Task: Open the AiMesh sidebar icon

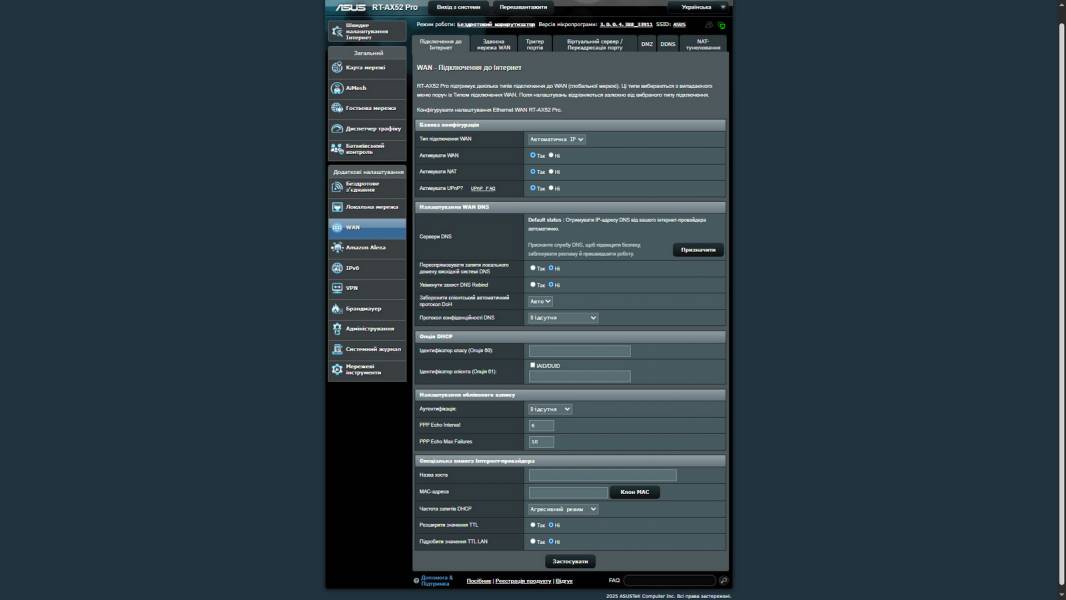Action: [x=337, y=88]
